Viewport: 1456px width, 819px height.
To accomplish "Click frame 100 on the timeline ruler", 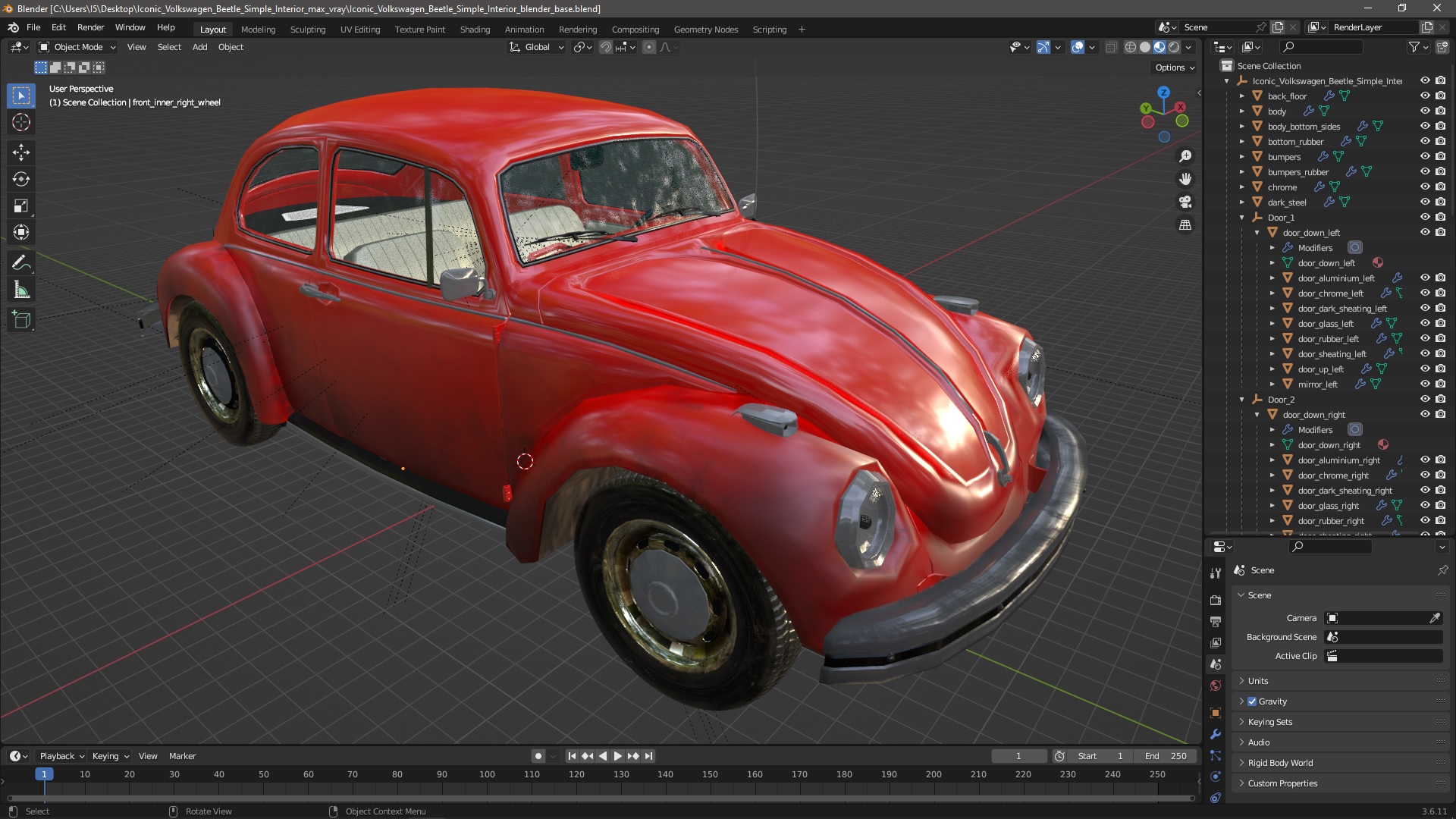I will [487, 774].
